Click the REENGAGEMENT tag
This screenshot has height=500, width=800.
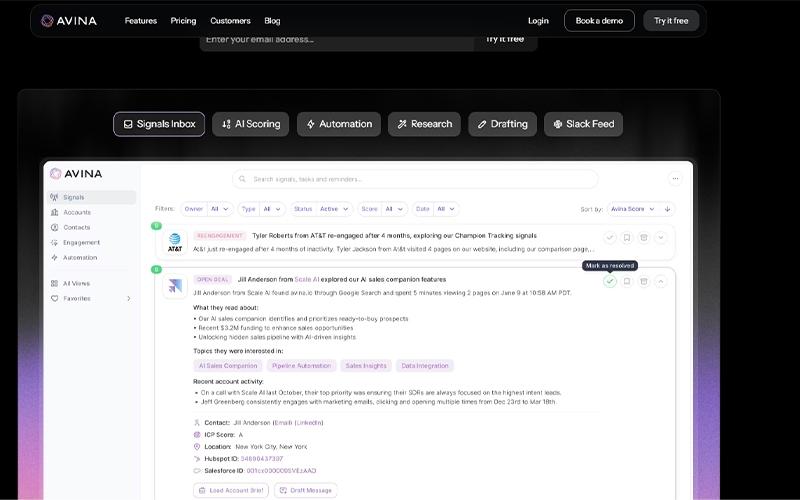tap(220, 236)
